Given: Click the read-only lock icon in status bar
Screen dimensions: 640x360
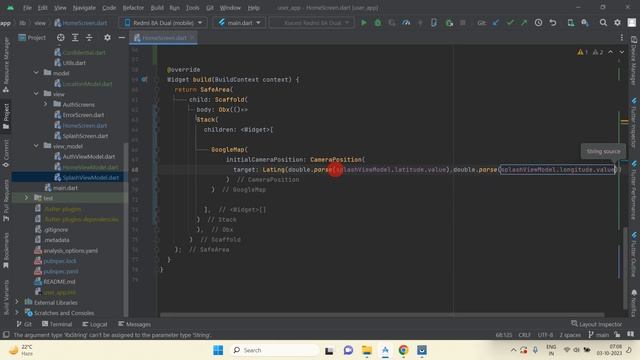Looking at the screenshot, I should click(x=617, y=335).
